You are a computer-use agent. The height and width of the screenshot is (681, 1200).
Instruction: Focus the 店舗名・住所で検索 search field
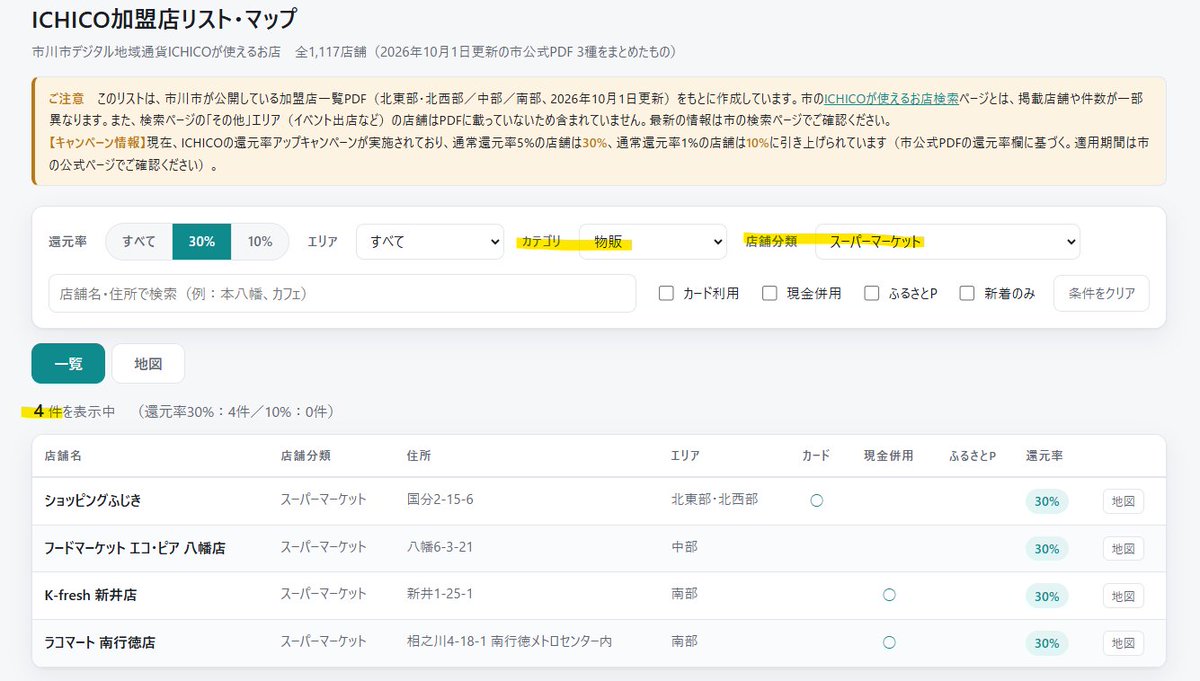click(x=342, y=293)
